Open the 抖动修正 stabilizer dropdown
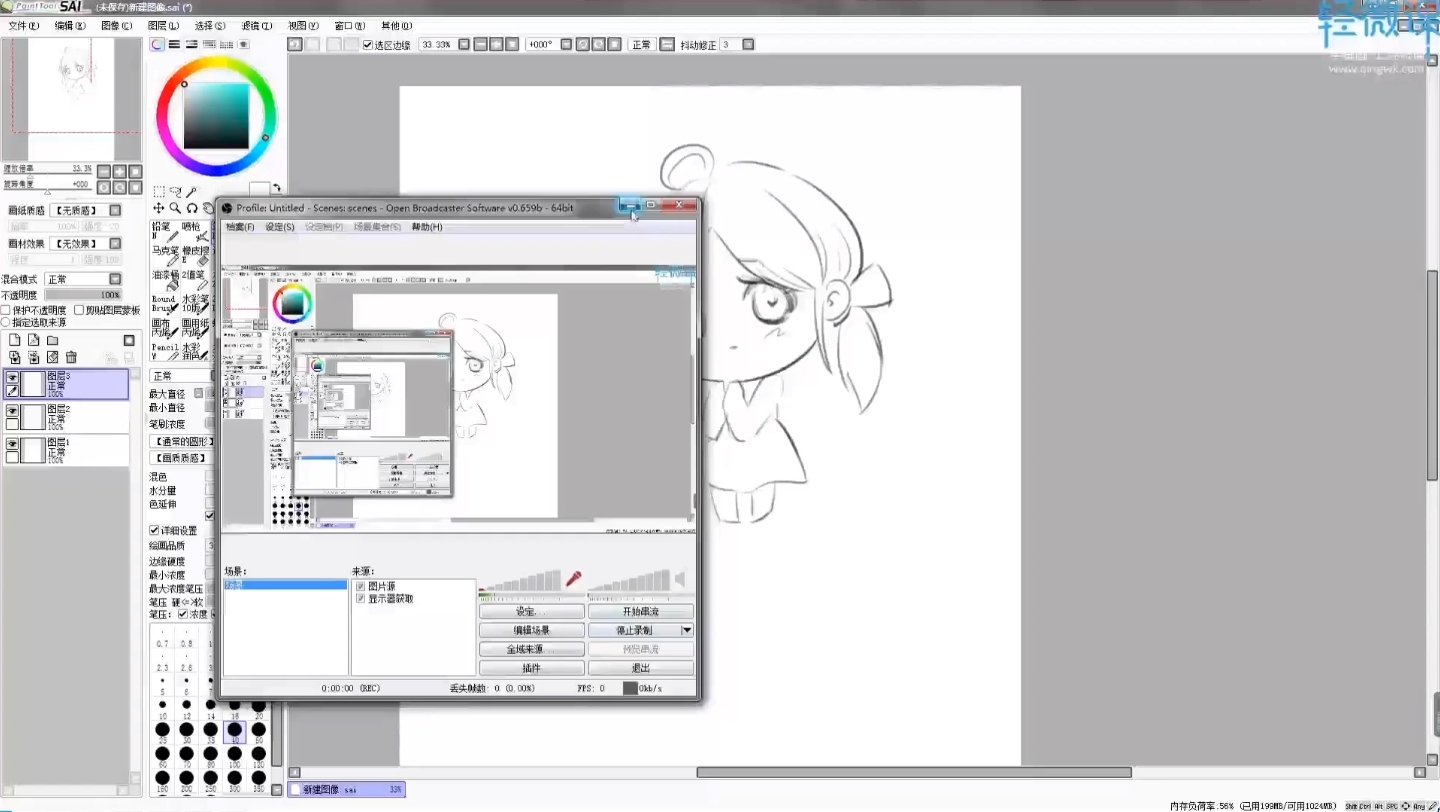1440x812 pixels. (x=748, y=44)
